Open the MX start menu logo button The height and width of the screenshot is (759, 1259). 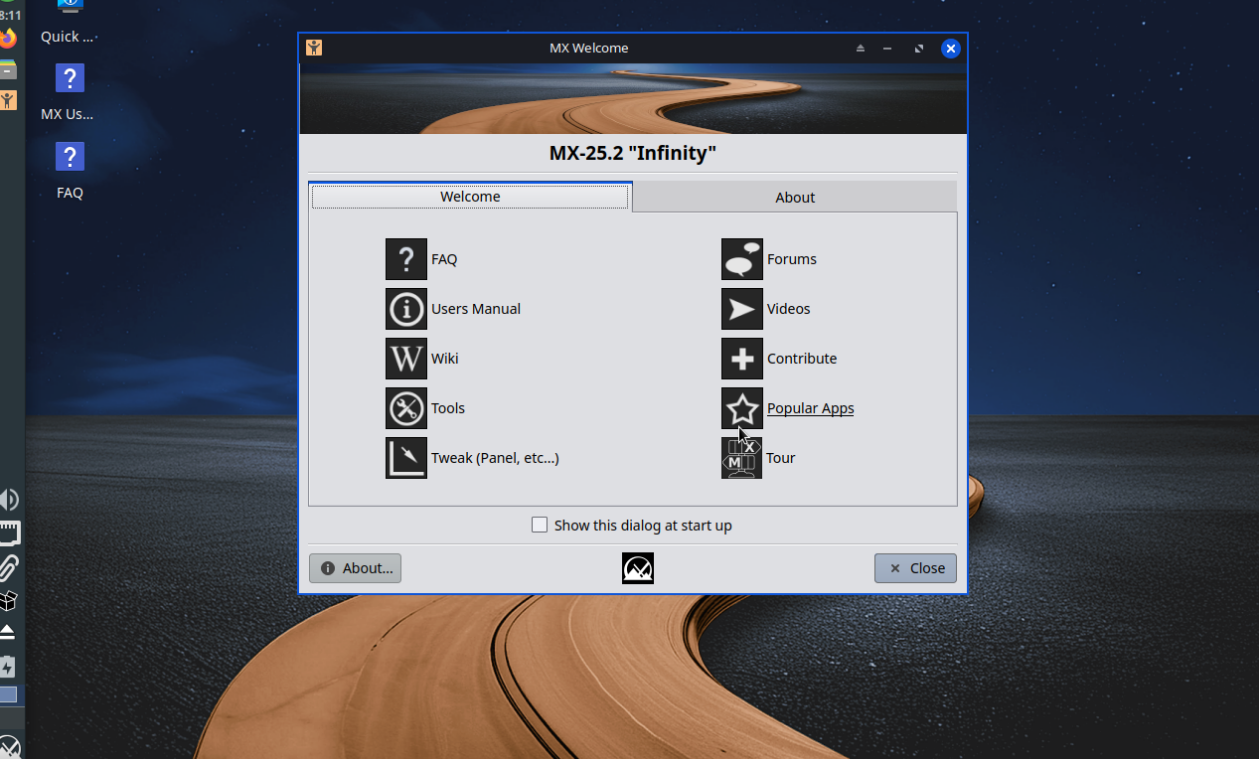tap(9, 747)
